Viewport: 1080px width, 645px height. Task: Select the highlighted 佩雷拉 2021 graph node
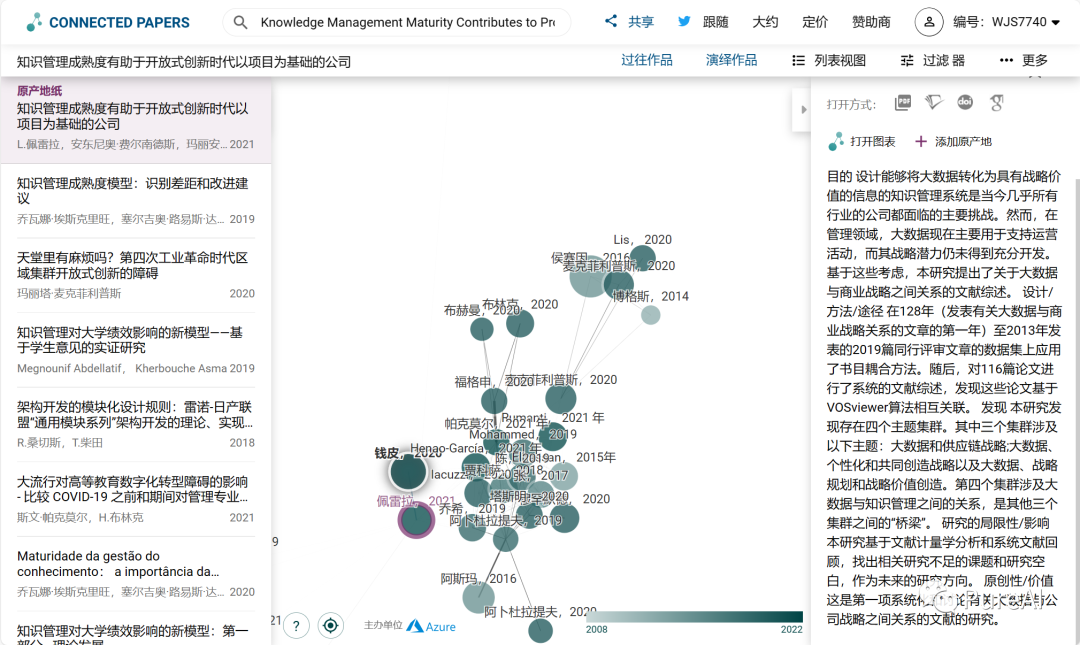point(418,521)
